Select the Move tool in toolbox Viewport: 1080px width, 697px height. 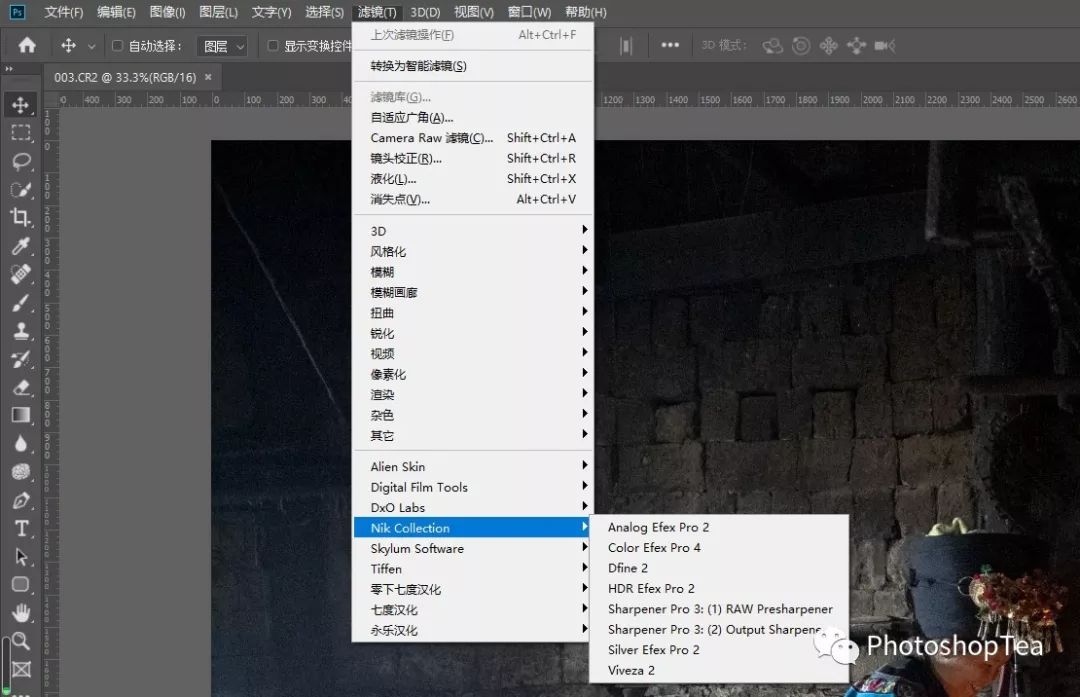coord(21,105)
